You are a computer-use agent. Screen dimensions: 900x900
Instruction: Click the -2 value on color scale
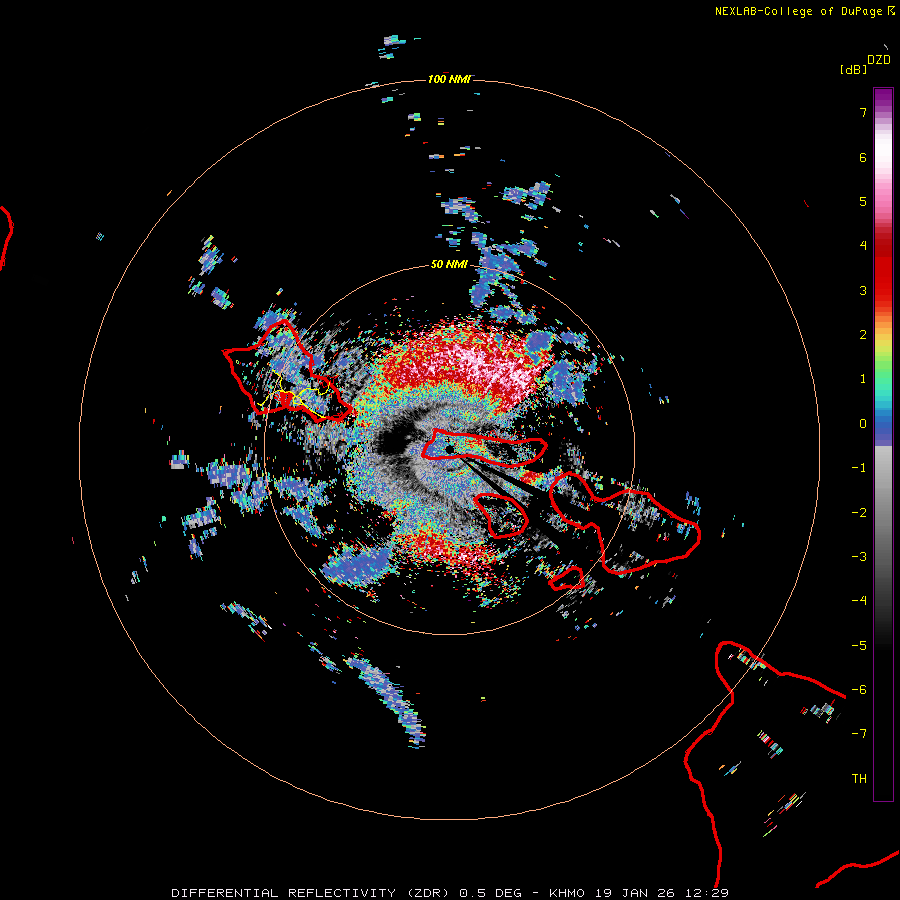(x=859, y=513)
